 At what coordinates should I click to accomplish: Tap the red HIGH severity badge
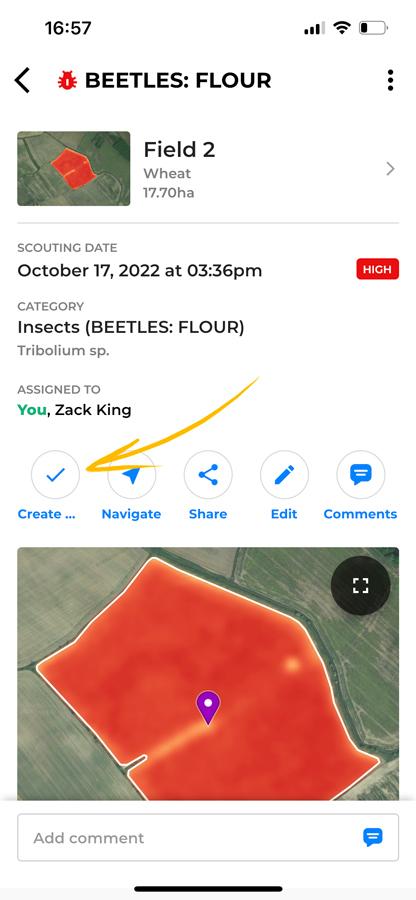point(378,269)
